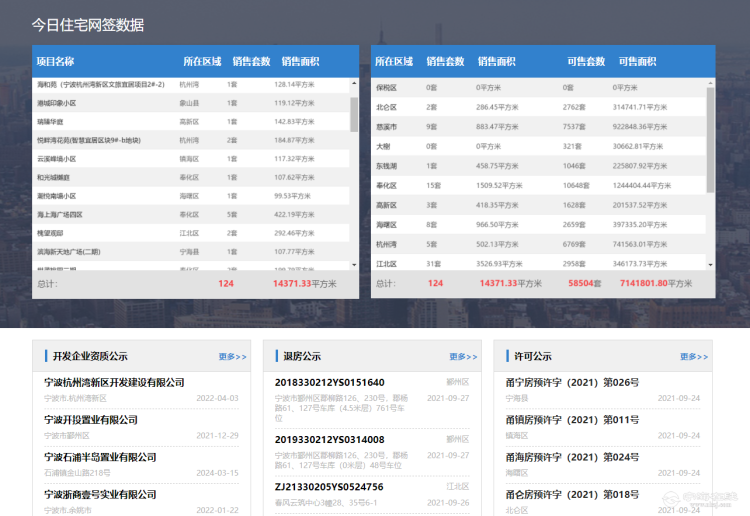750x516 pixels.
Task: Open permit 甬海房预许字（2021）第024号
Action: (572, 457)
